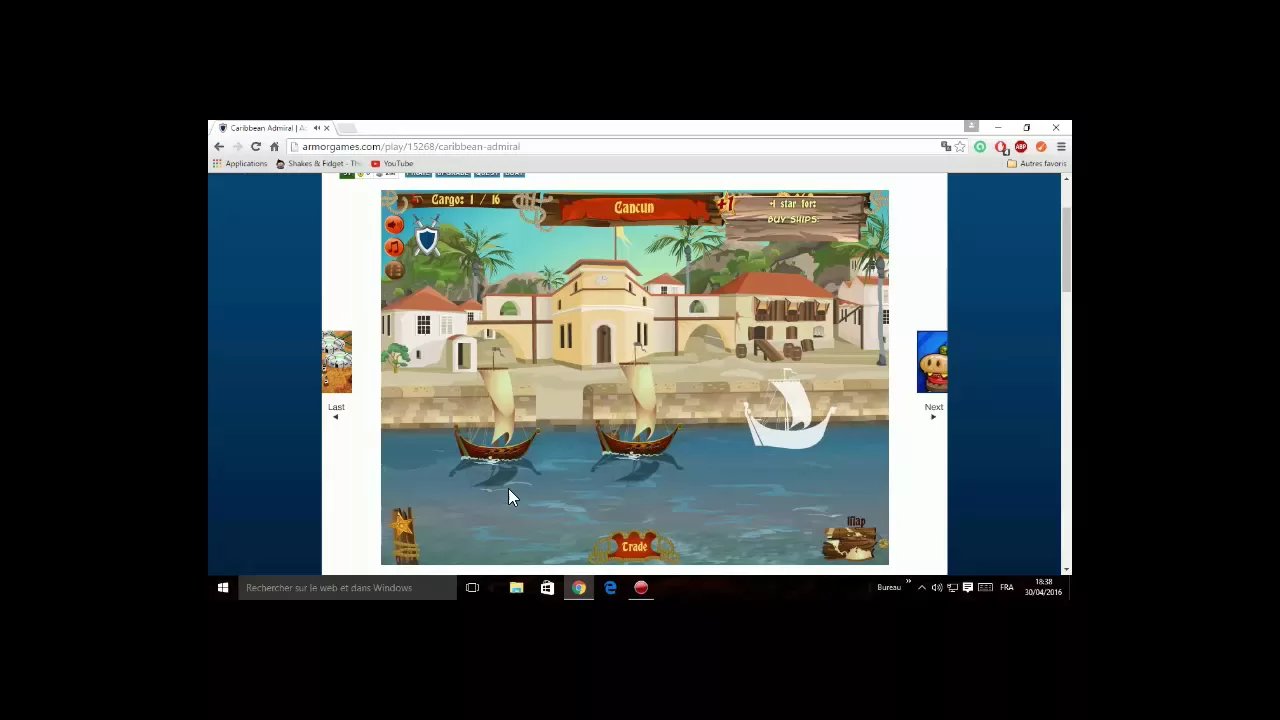This screenshot has width=1280, height=720.
Task: Show hidden system tray icons
Action: tap(922, 588)
